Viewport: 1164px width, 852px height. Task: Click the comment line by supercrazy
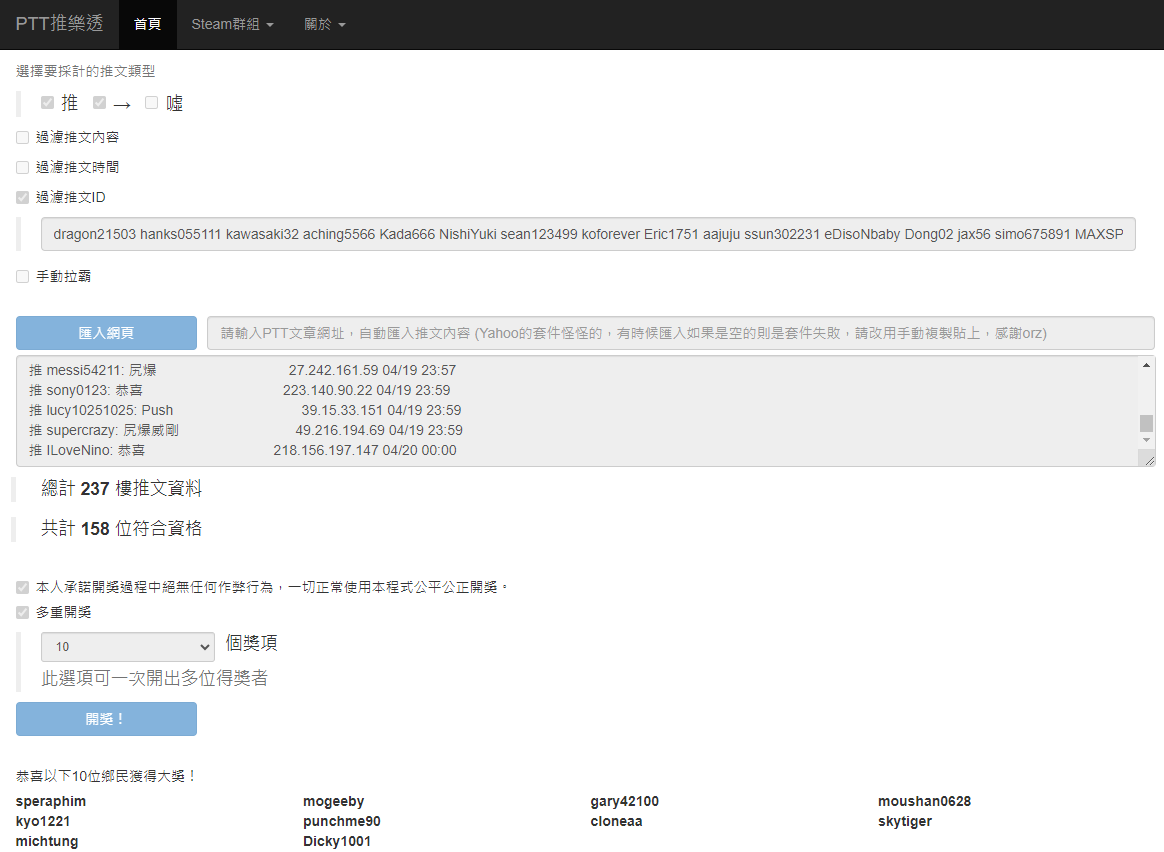246,430
